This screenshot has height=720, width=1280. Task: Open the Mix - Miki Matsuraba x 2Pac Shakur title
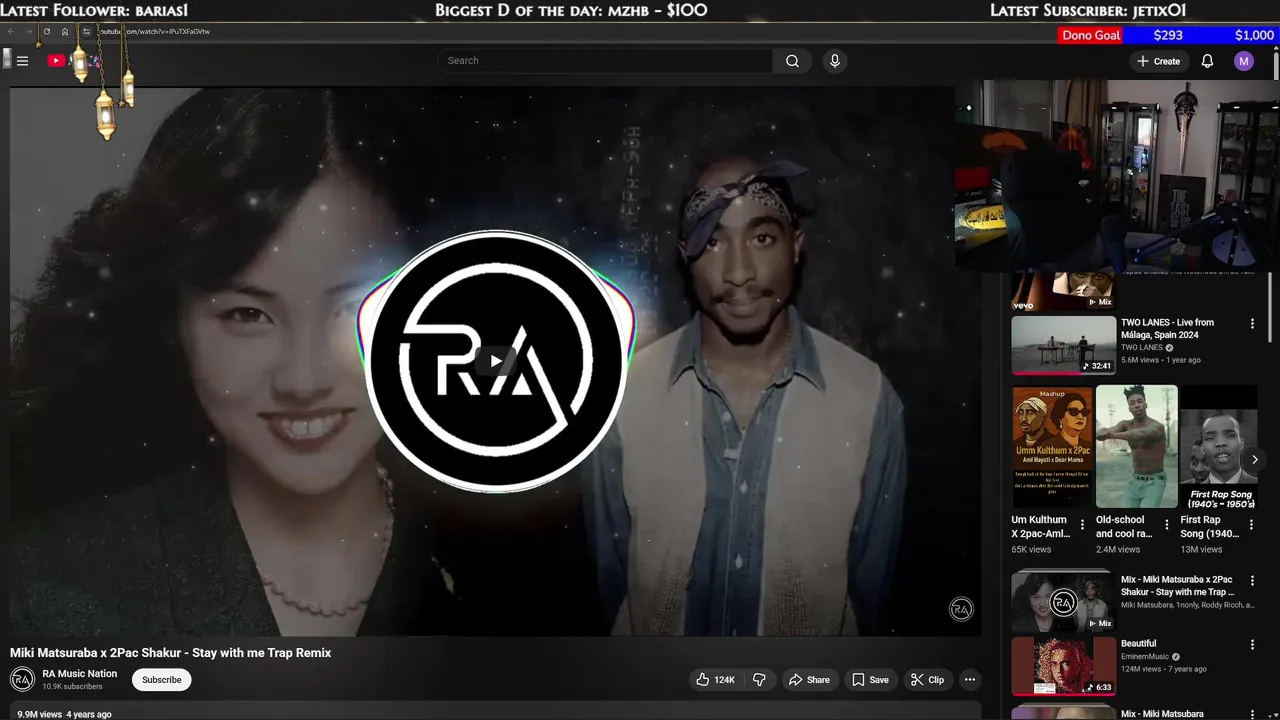[1177, 586]
